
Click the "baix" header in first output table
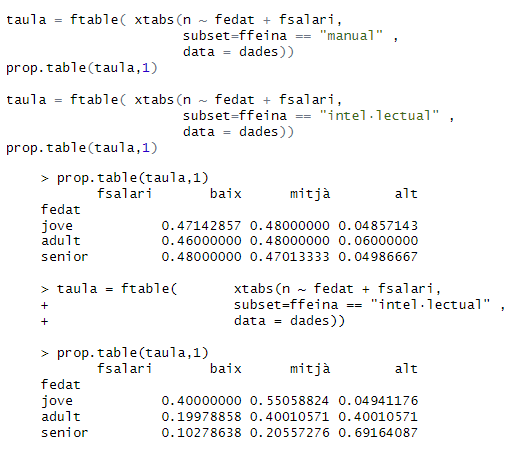[x=226, y=194]
